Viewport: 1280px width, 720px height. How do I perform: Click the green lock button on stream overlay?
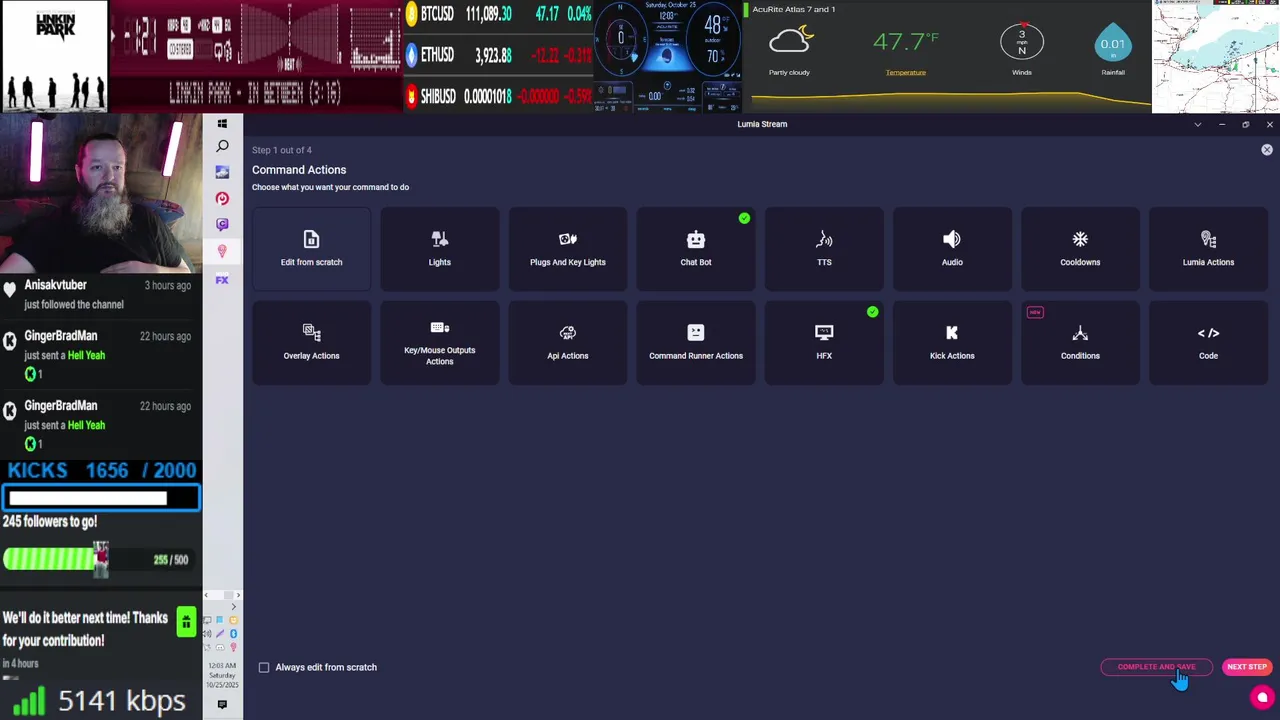click(186, 622)
